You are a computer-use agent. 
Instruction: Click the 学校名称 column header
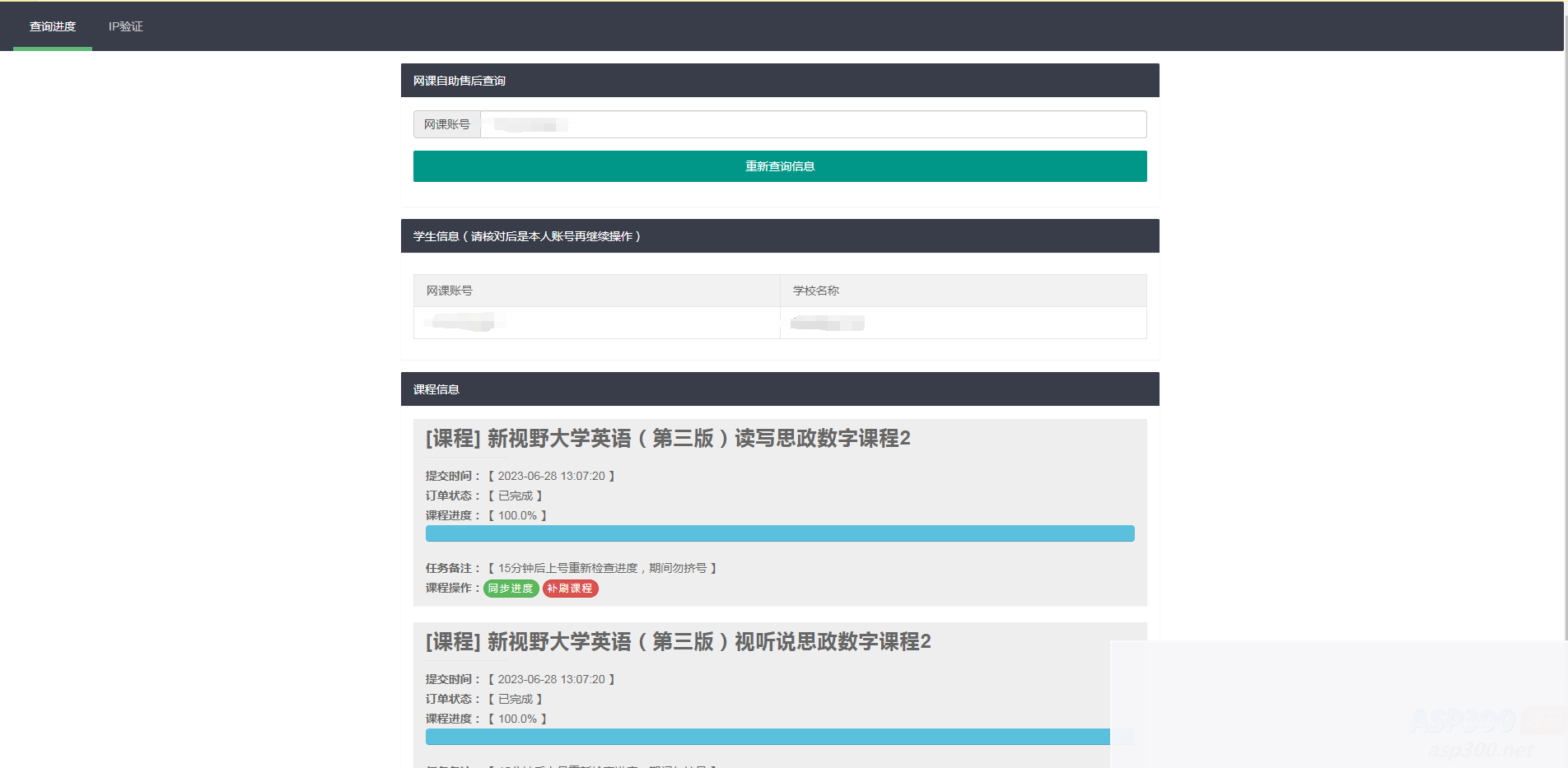[x=814, y=291]
